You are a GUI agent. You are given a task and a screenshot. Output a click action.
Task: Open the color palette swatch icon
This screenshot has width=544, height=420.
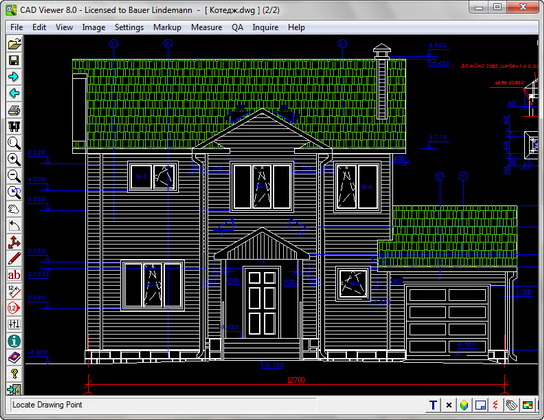pyautogui.click(x=527, y=405)
